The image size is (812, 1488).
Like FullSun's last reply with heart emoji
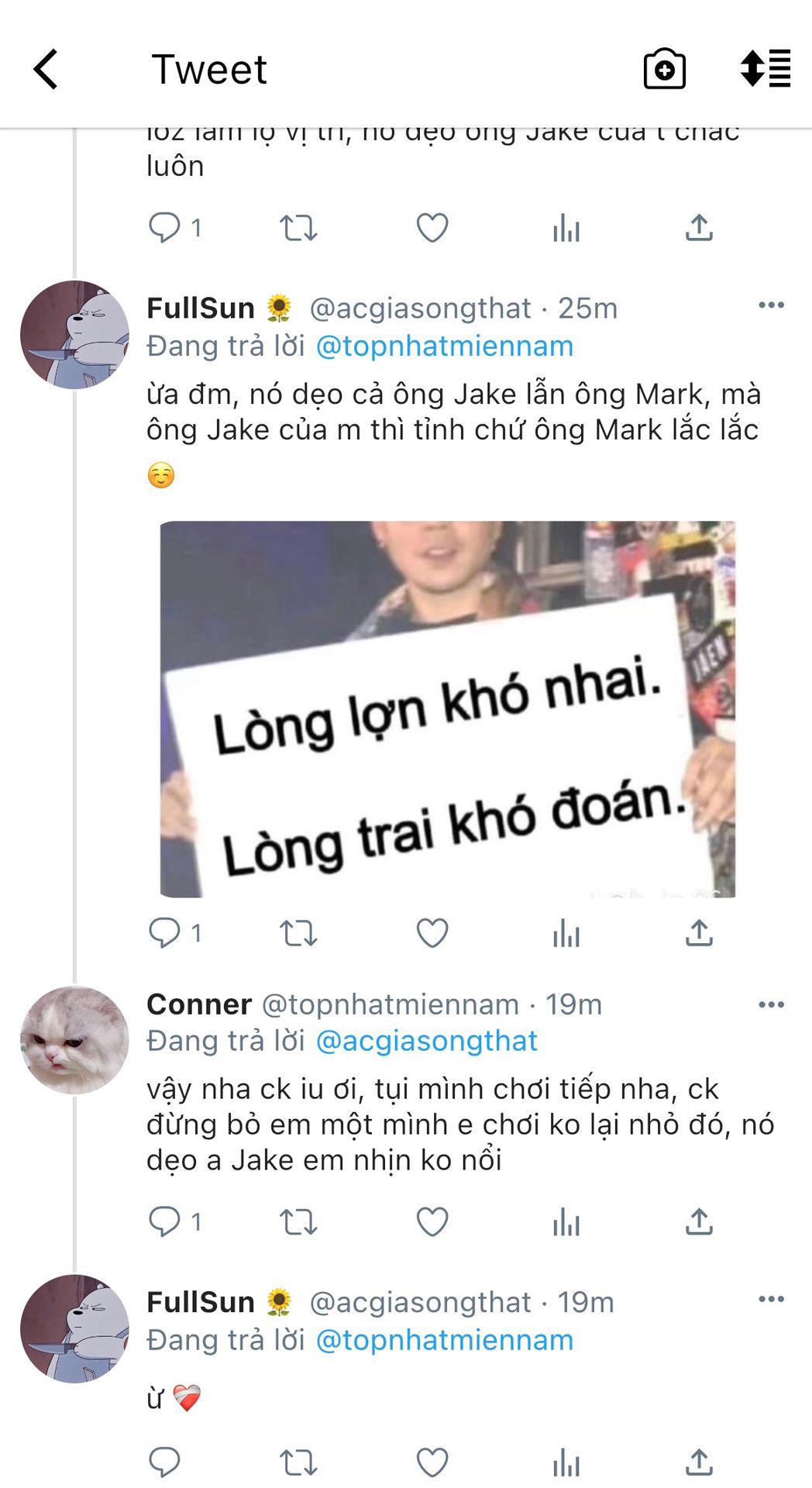432,1462
